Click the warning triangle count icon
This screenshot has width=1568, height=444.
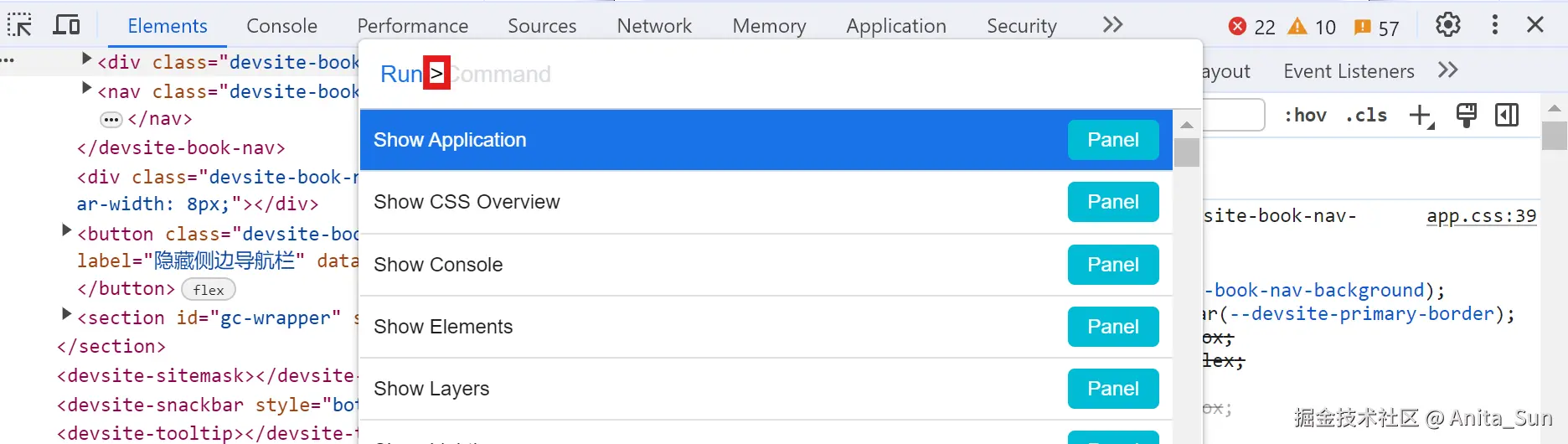point(1297,27)
